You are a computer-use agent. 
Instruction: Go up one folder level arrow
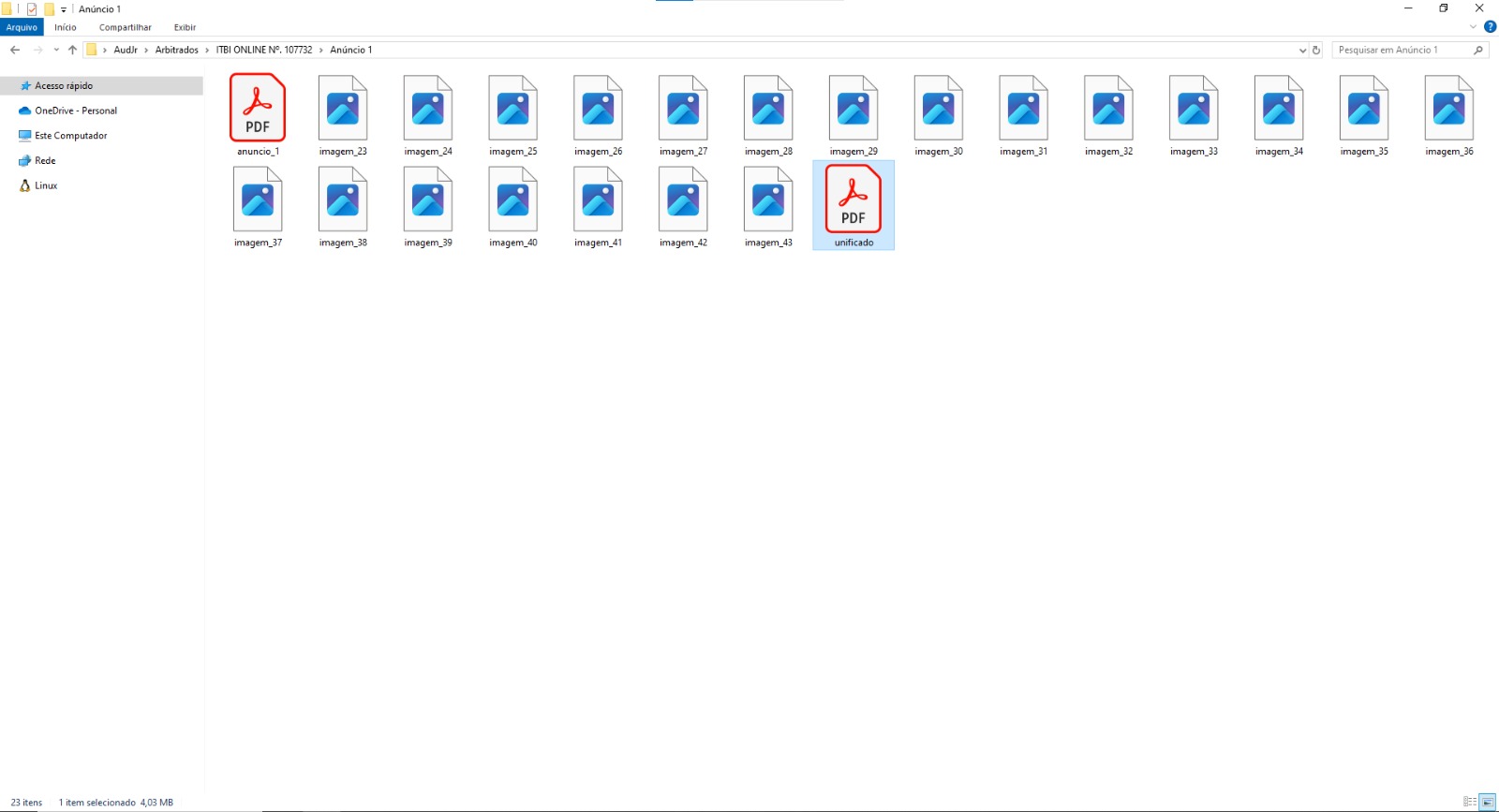tap(72, 50)
